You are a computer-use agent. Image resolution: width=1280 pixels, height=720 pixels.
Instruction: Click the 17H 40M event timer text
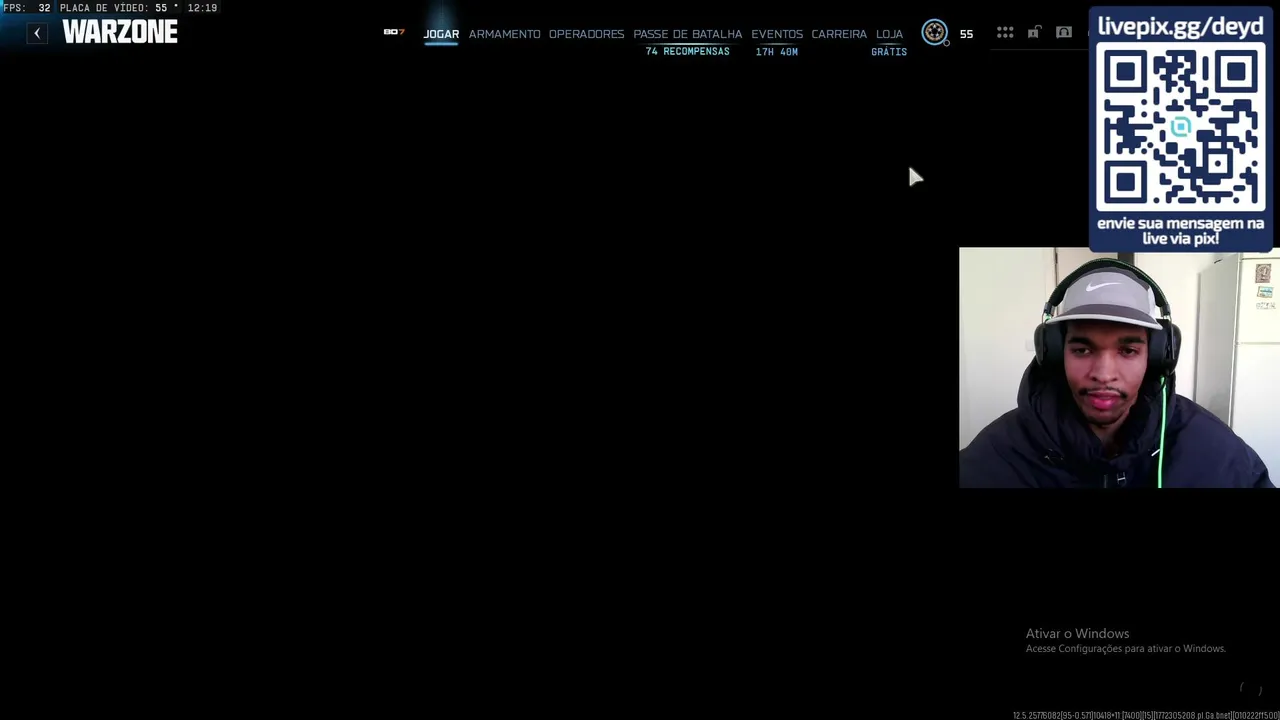tap(777, 51)
